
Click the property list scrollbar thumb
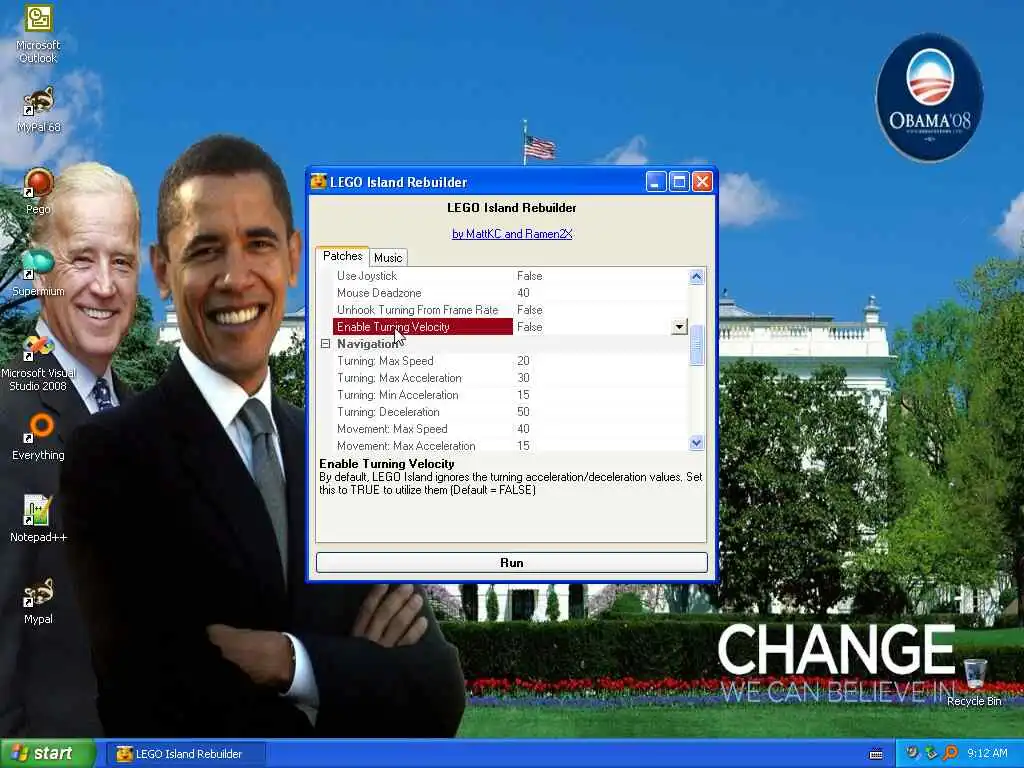(696, 345)
